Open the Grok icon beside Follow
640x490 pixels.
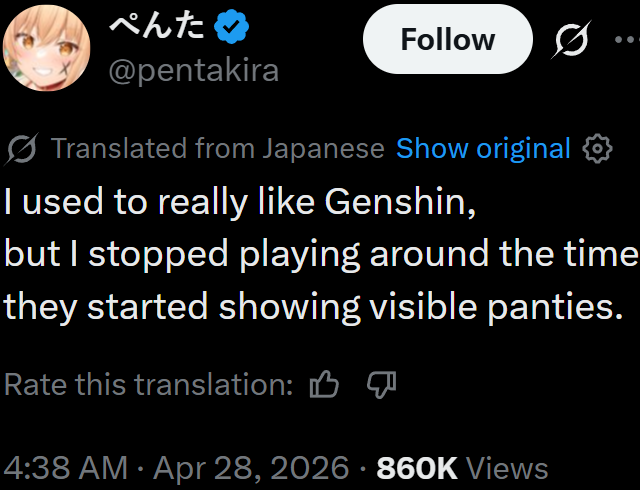(x=571, y=40)
